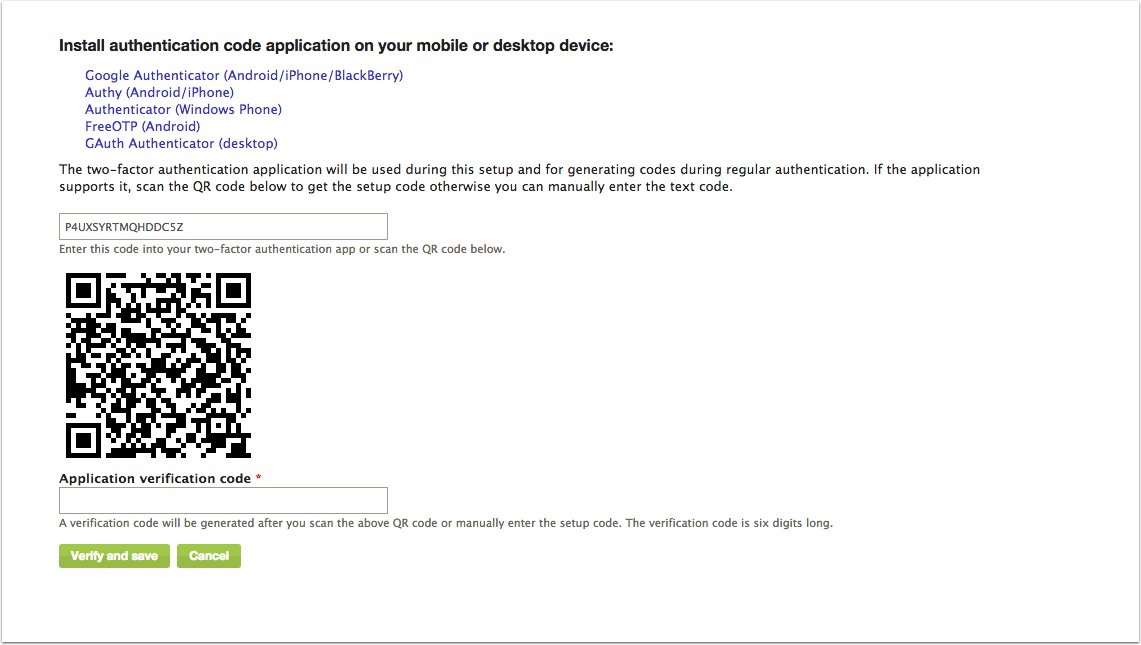
Task: Follow the Authy (Android/iPhone) link
Action: tap(159, 92)
